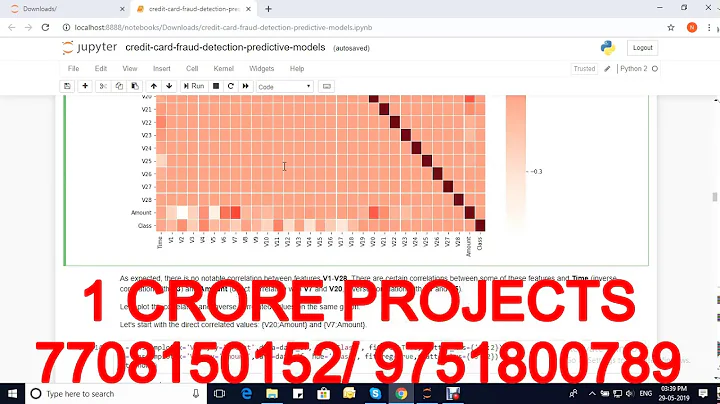Screen dimensions: 720x404
Task: Click the Amount vs V7 heatmap cell
Action: pos(236,213)
